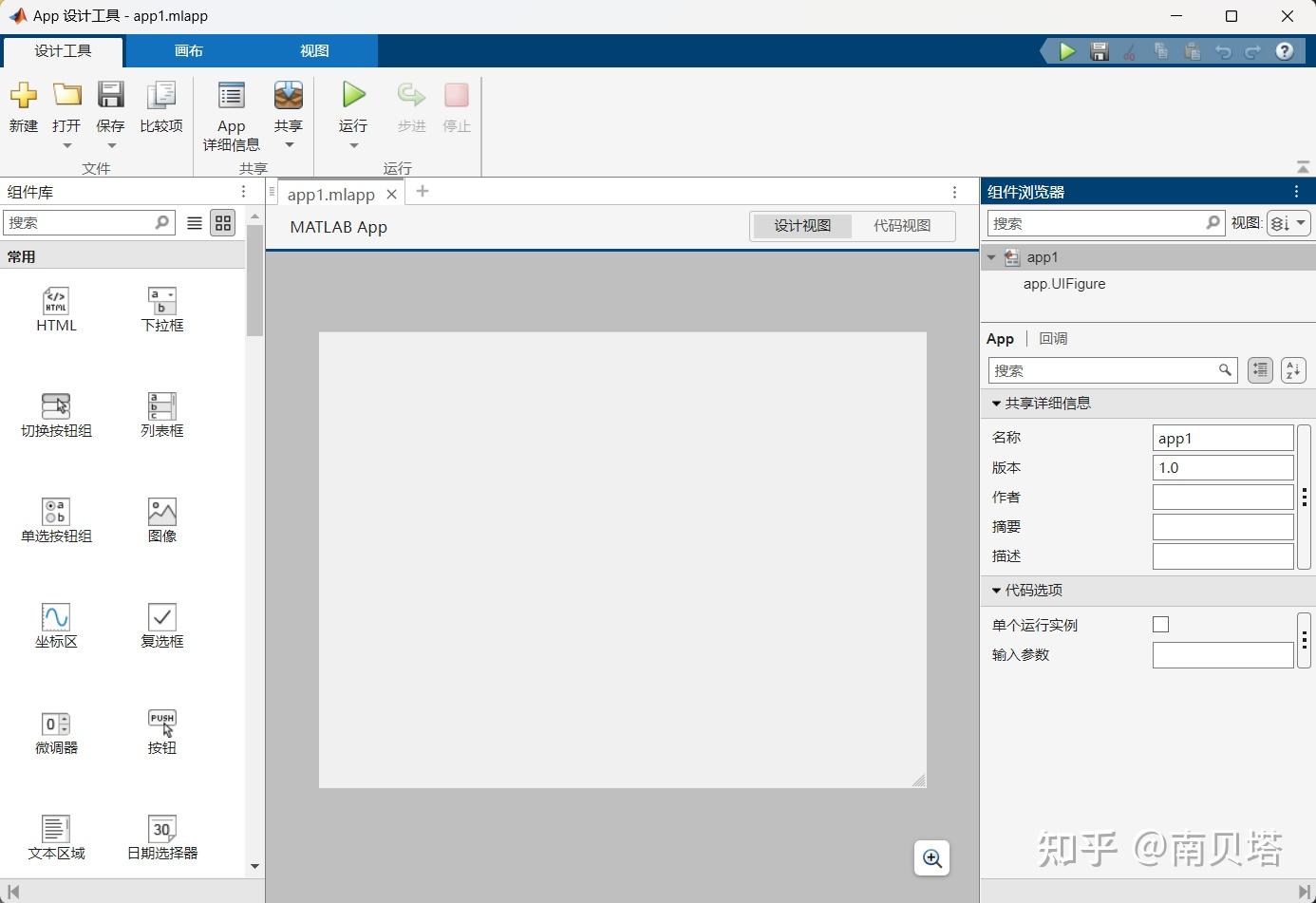Click the Save disk icon in quick toolbar
The height and width of the screenshot is (903, 1316).
point(1099,51)
